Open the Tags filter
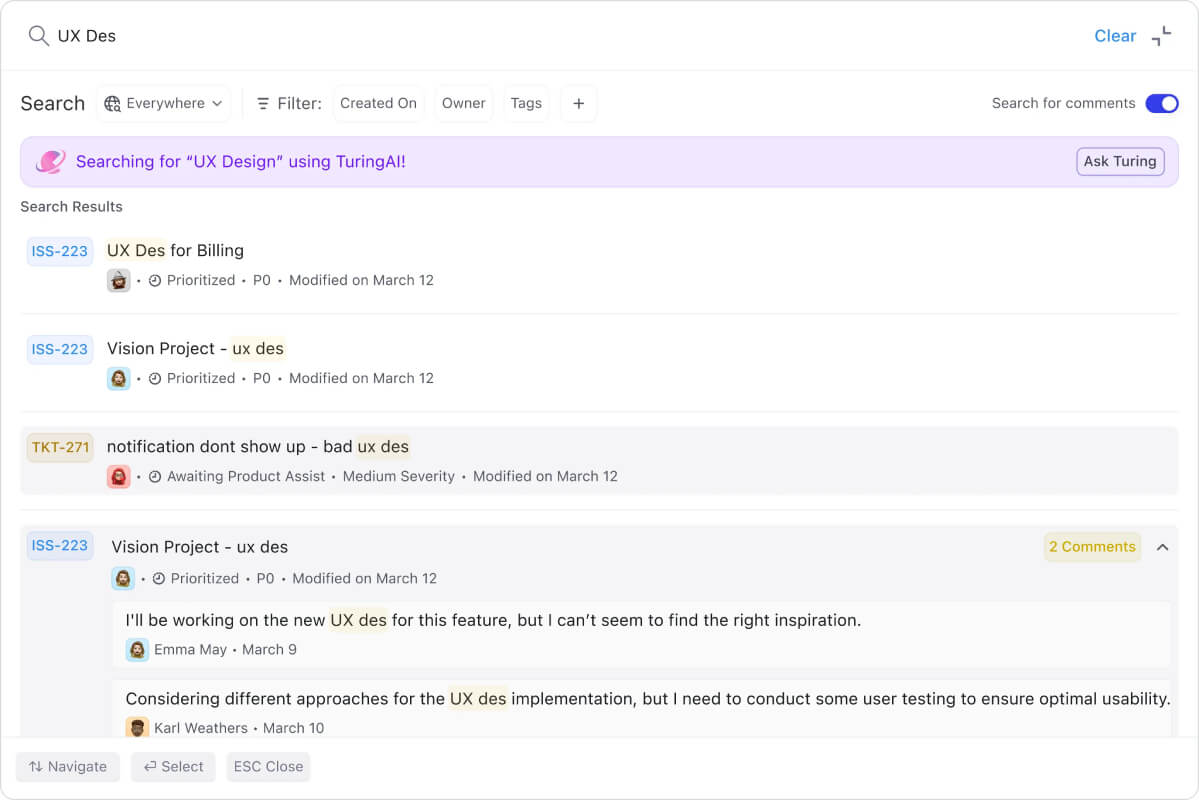The width and height of the screenshot is (1199, 800). tap(526, 103)
